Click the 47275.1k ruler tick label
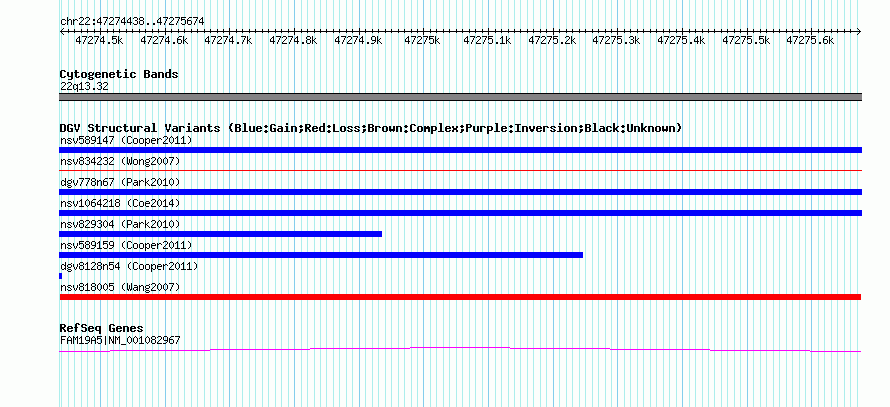Image resolution: width=890 pixels, height=407 pixels. 488,40
